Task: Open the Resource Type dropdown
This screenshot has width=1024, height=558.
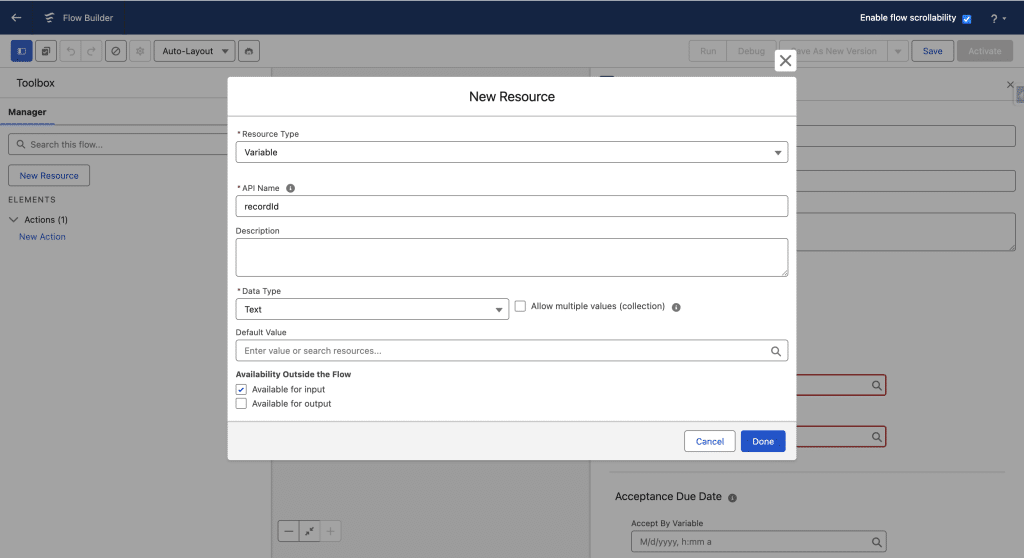Action: tap(511, 152)
